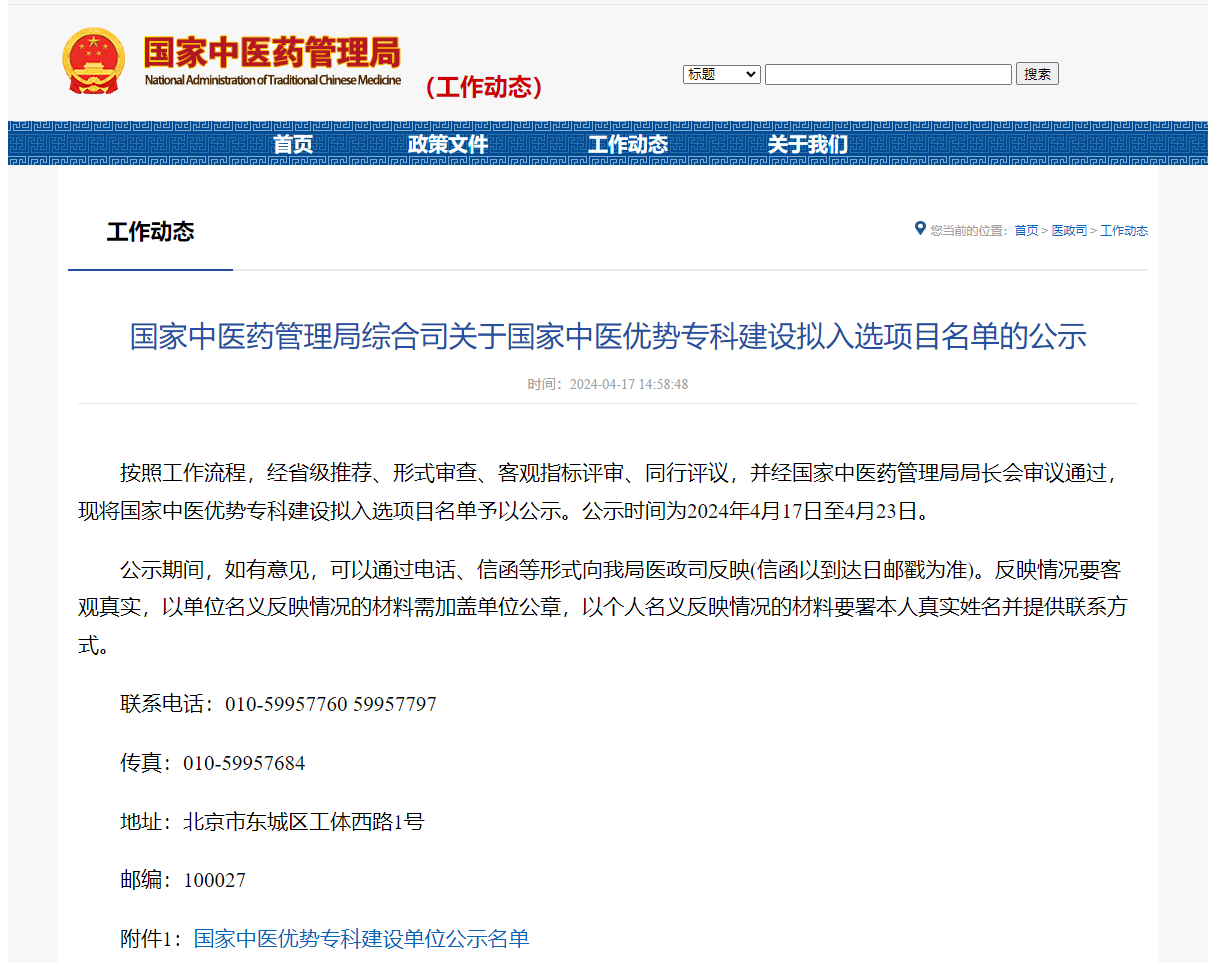
Task: Click the red (工作动态) header label
Action: tap(484, 88)
